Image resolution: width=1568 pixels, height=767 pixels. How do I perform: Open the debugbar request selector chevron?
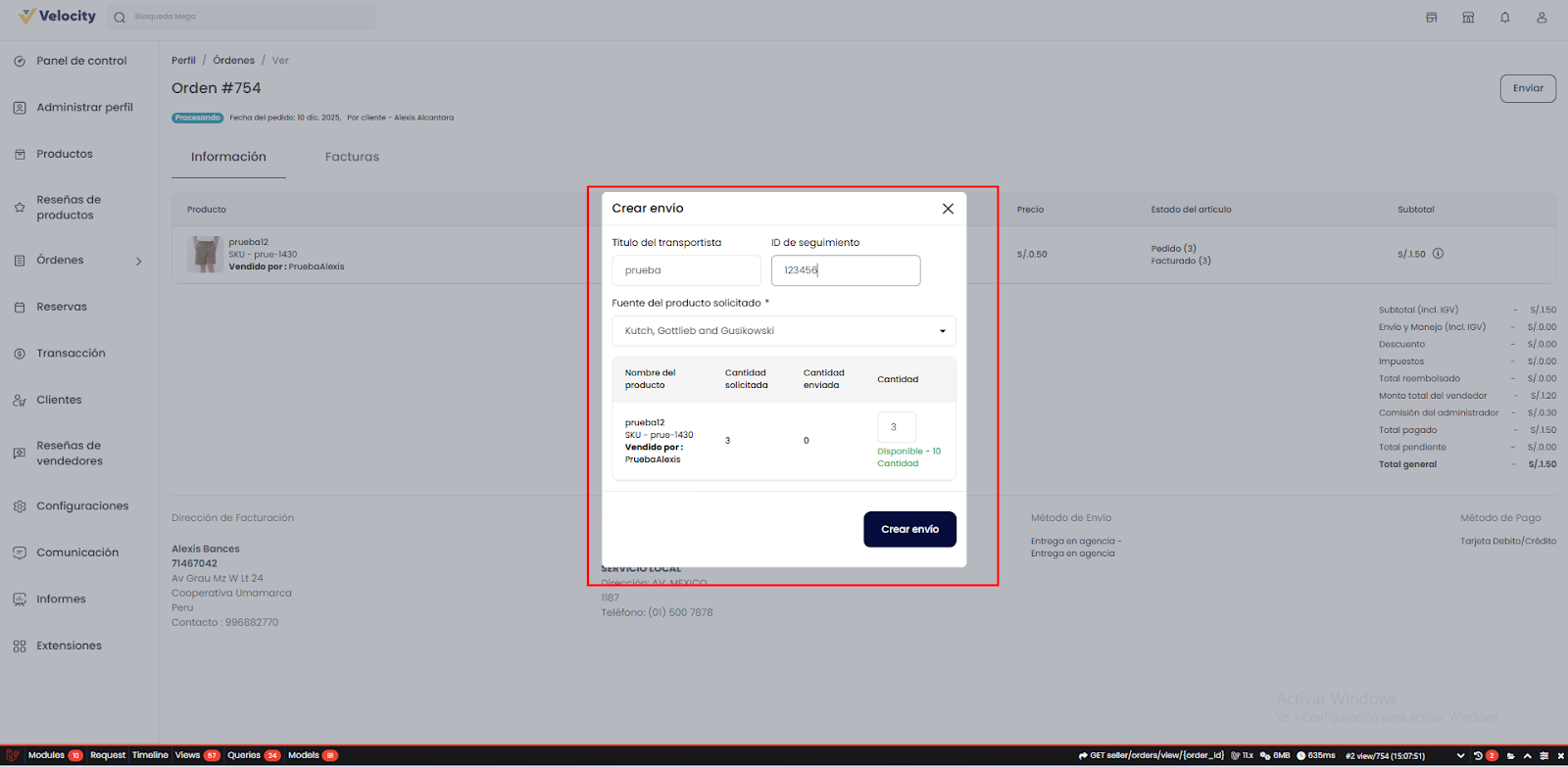tap(1461, 755)
